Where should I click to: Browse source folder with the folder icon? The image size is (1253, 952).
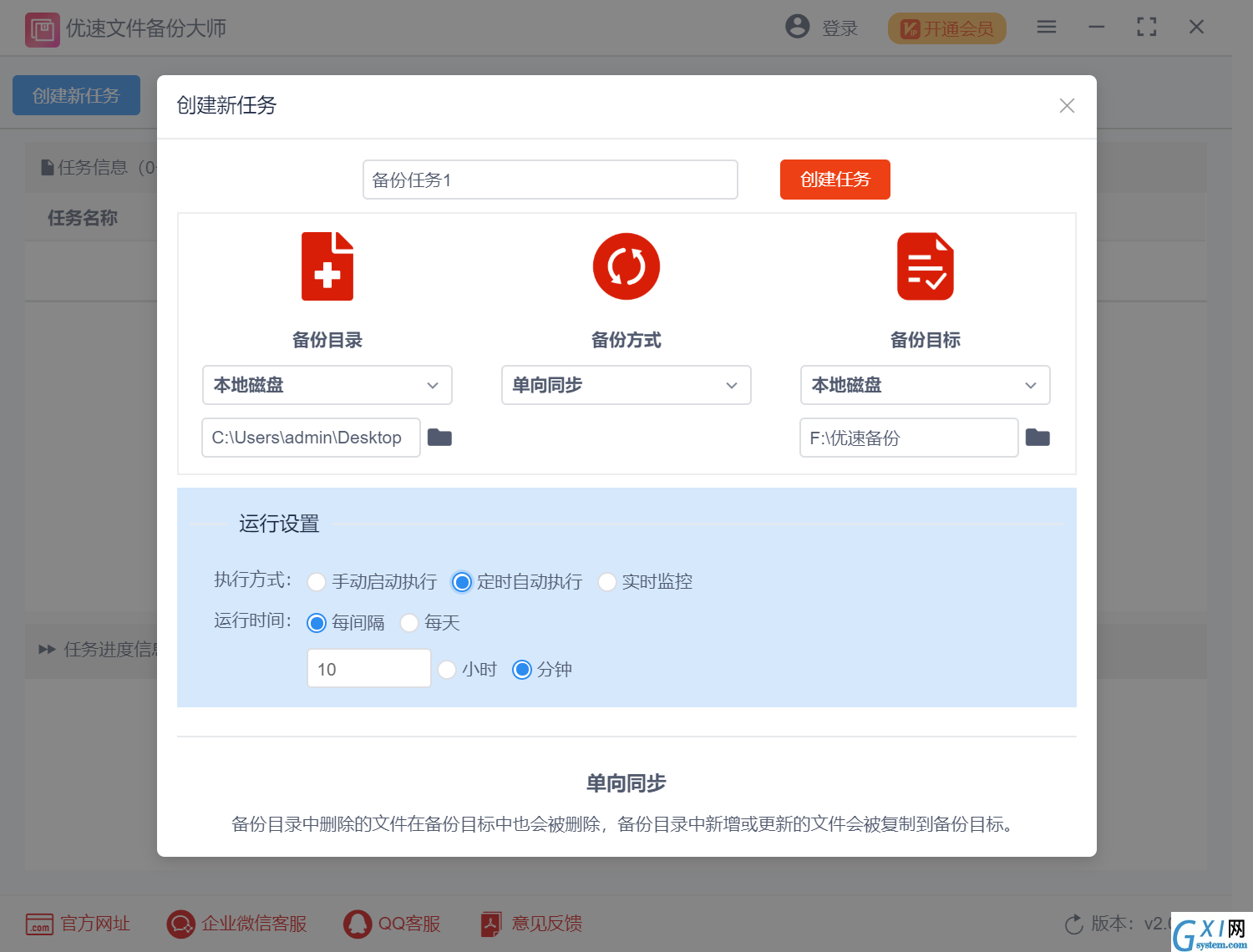439,438
